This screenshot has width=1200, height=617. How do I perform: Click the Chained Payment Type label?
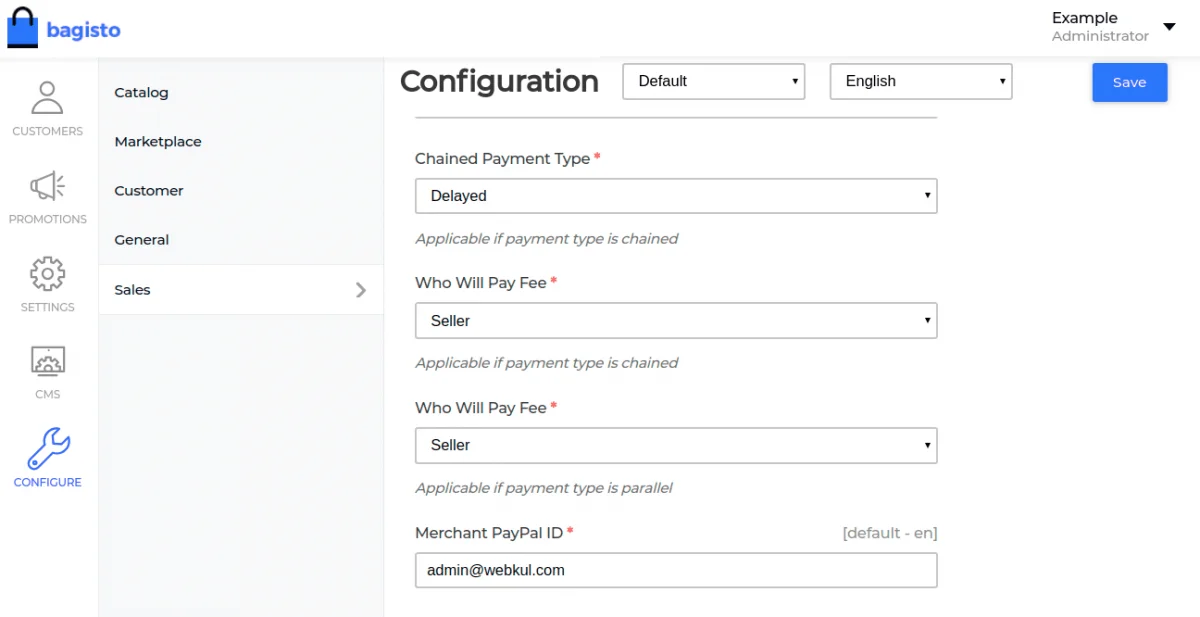tap(502, 159)
